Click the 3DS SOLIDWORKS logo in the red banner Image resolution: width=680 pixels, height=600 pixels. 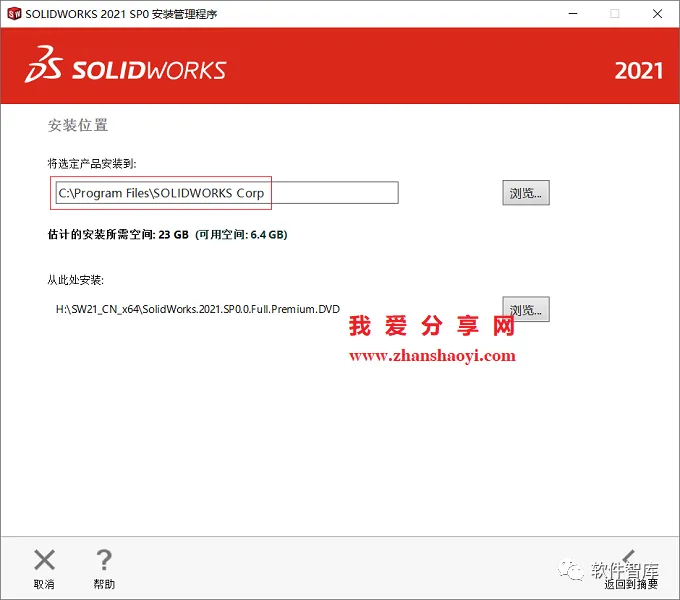(125, 65)
